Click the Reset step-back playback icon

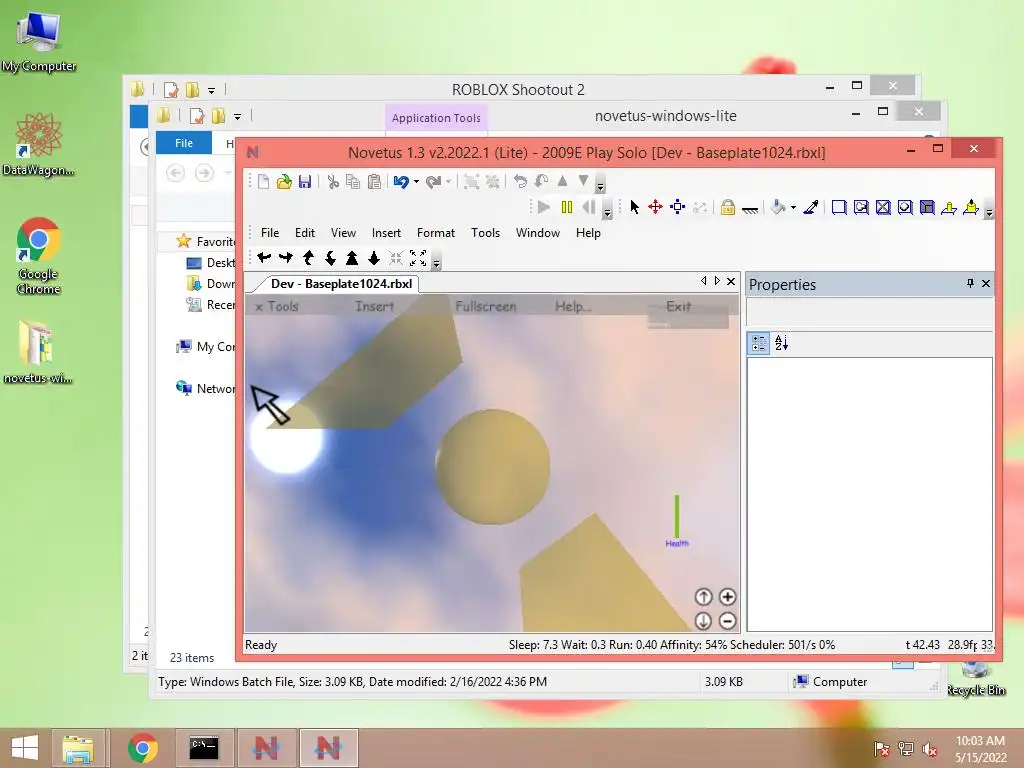click(588, 208)
